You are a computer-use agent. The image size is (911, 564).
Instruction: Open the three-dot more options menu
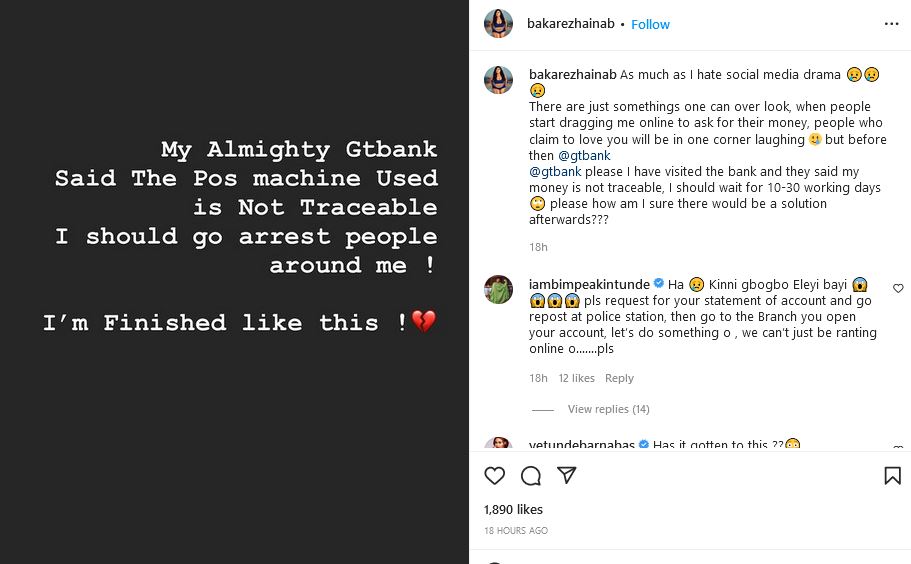coord(891,24)
